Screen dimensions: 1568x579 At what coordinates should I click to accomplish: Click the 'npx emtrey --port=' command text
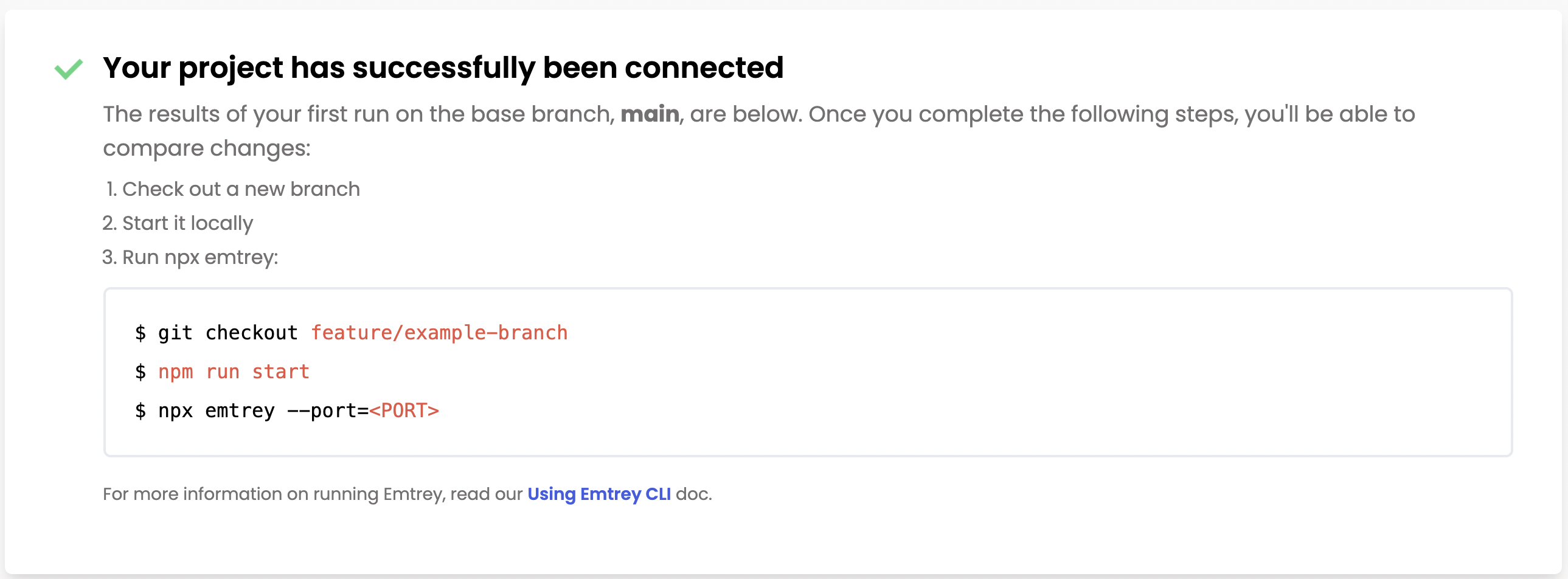(x=263, y=411)
